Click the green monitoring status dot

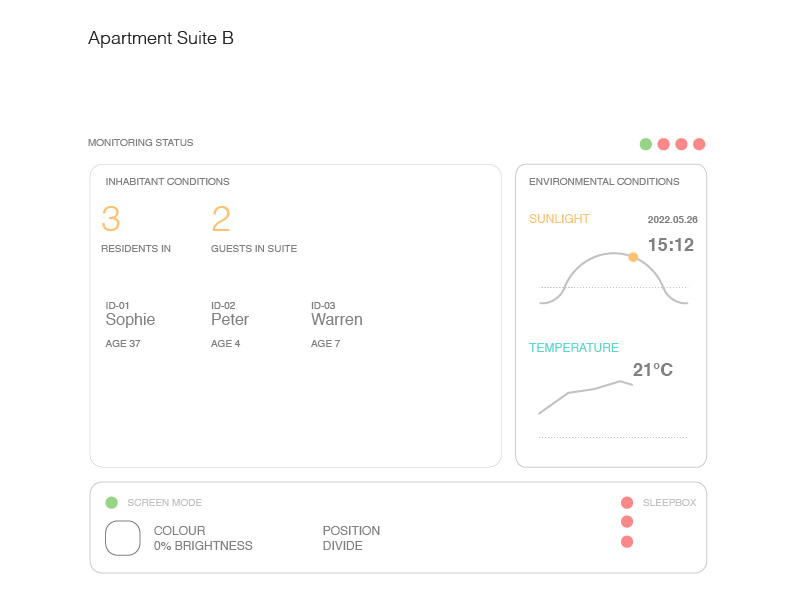click(645, 144)
